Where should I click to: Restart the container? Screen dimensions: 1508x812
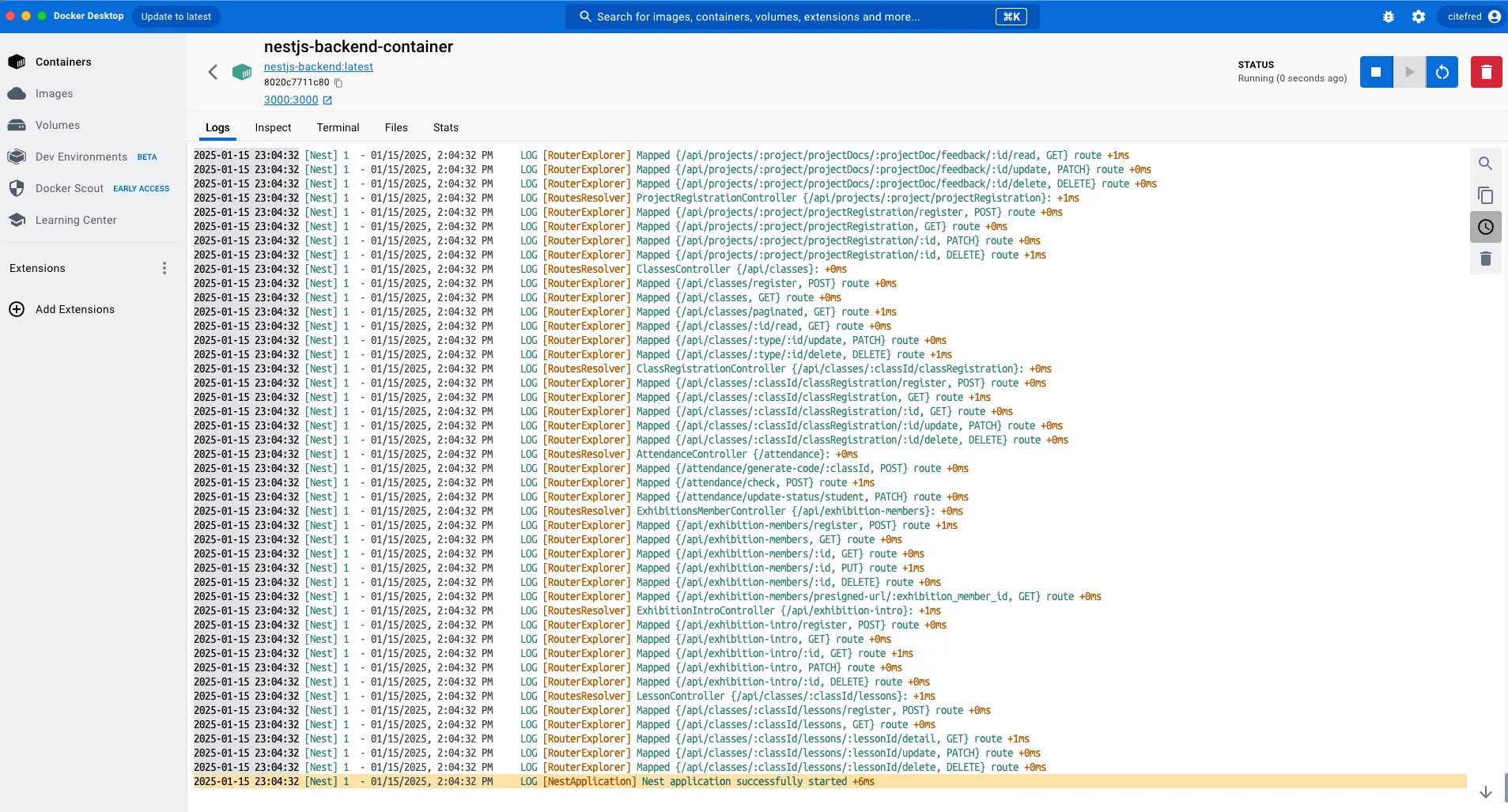tap(1442, 72)
